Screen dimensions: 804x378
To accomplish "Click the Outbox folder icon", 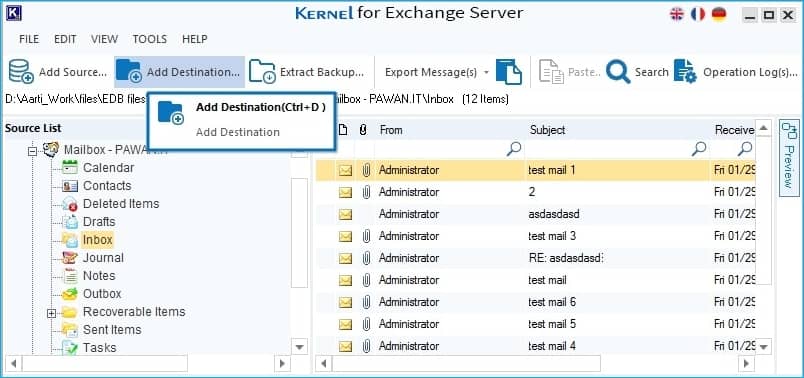I will tap(70, 294).
